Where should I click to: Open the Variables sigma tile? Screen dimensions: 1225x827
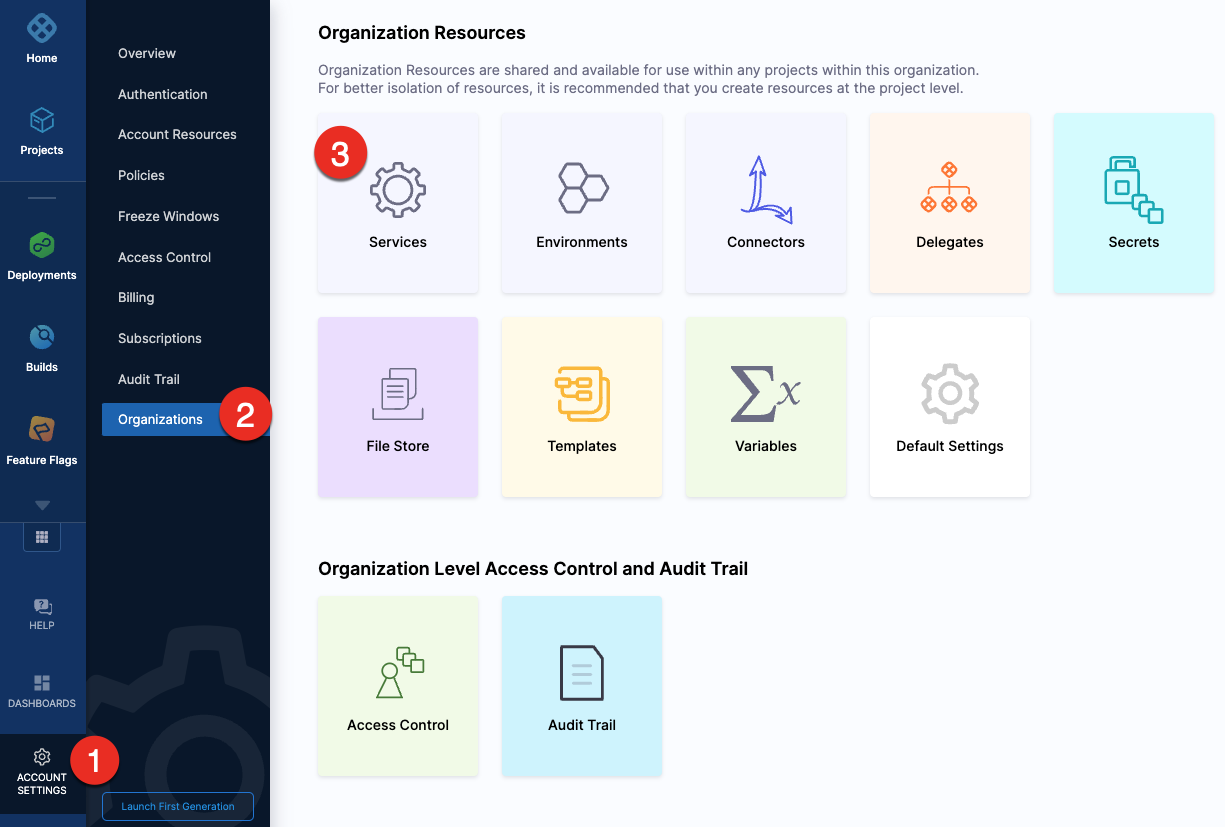click(x=766, y=408)
